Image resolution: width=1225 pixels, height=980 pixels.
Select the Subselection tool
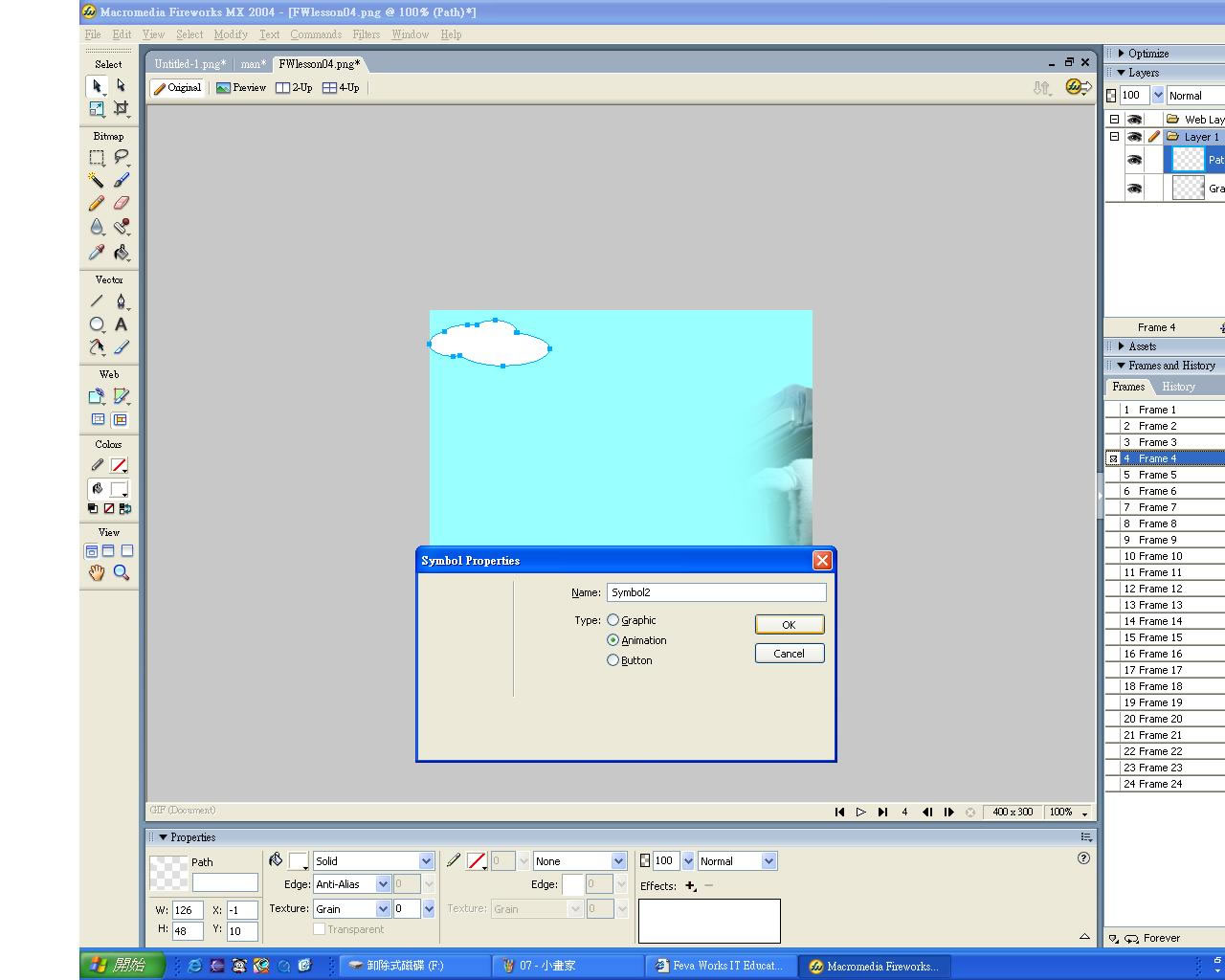click(x=121, y=85)
